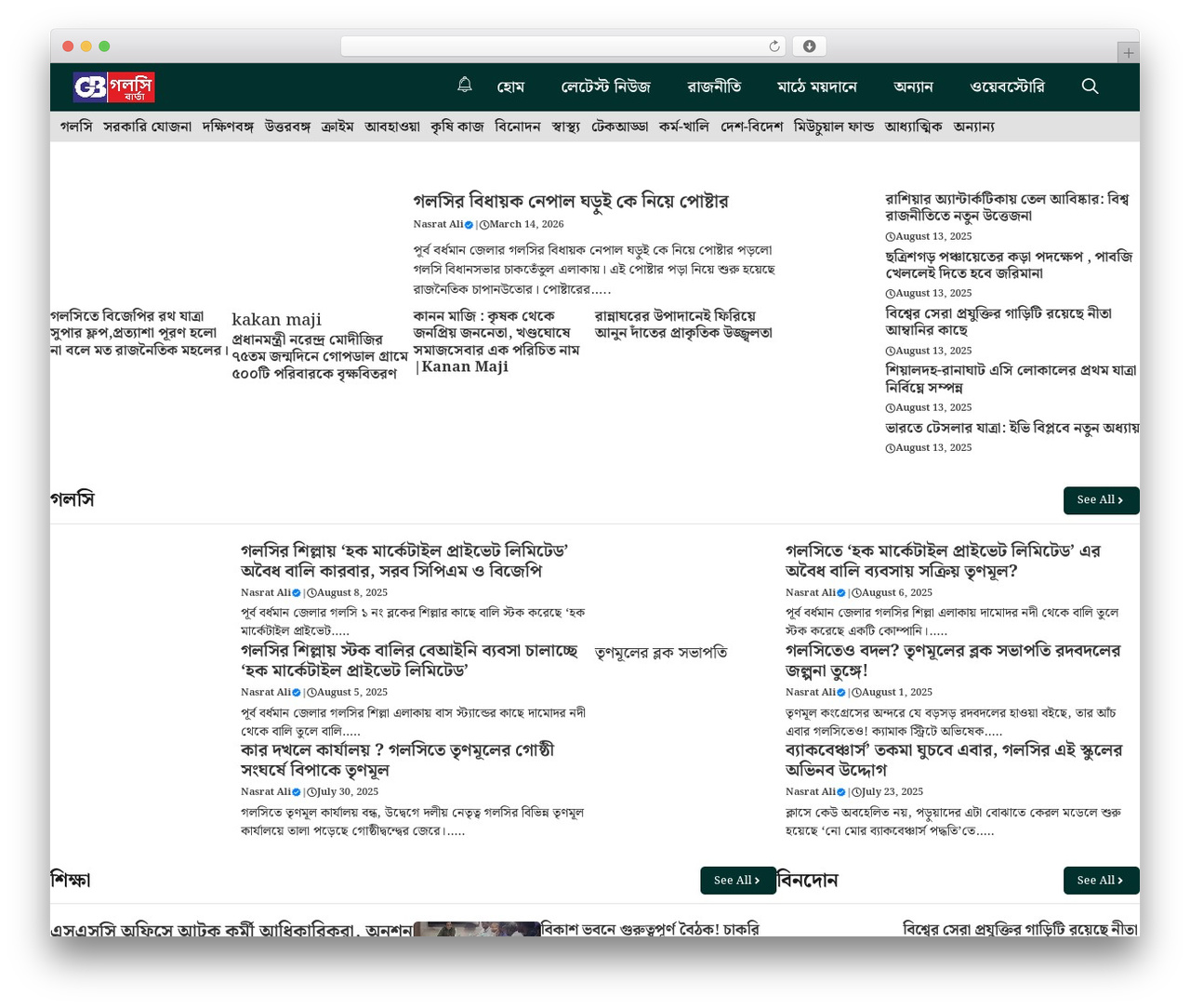
Task: Select বিনোদন category in secondary bar
Action: click(518, 126)
